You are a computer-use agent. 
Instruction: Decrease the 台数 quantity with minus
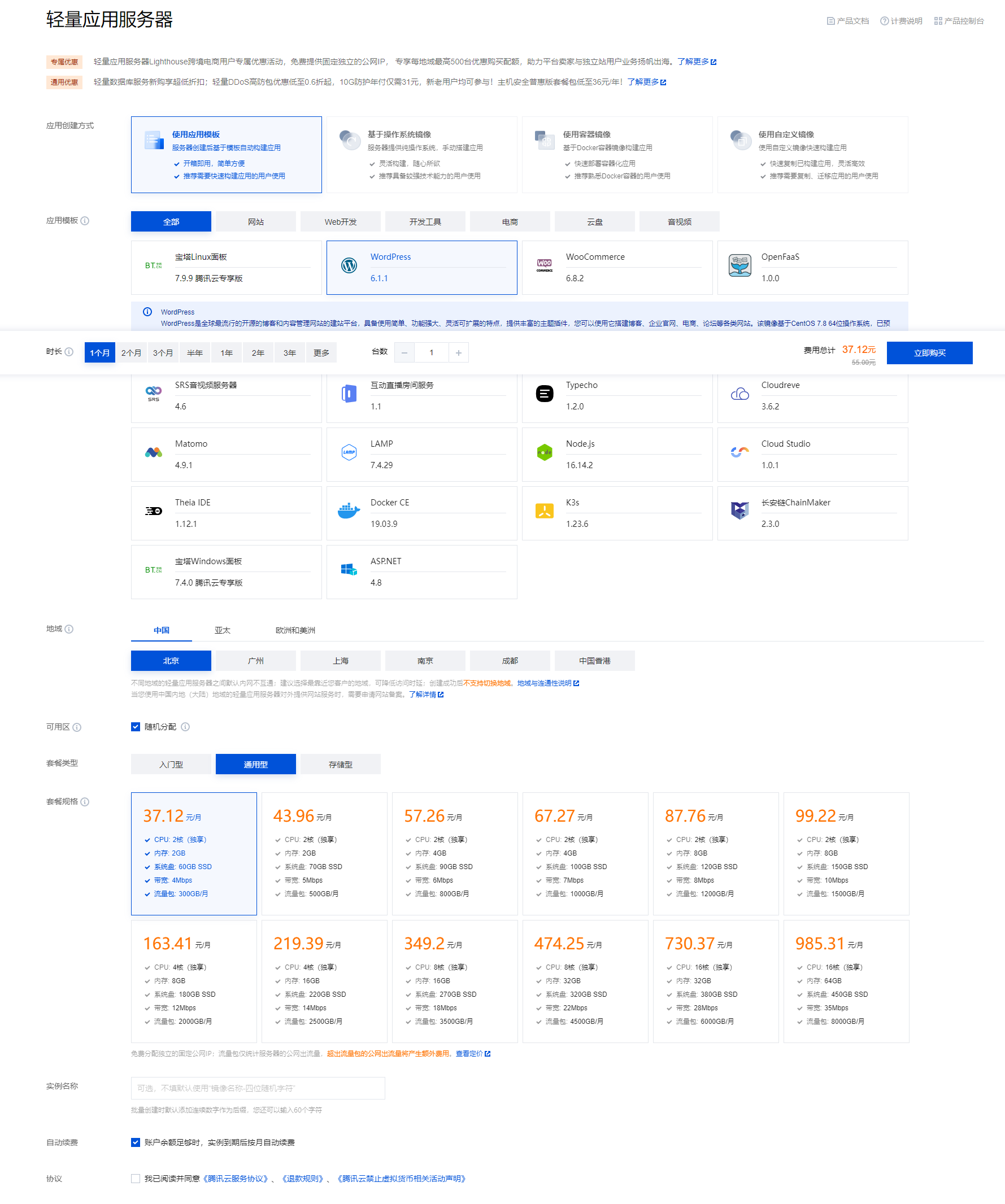tap(404, 352)
